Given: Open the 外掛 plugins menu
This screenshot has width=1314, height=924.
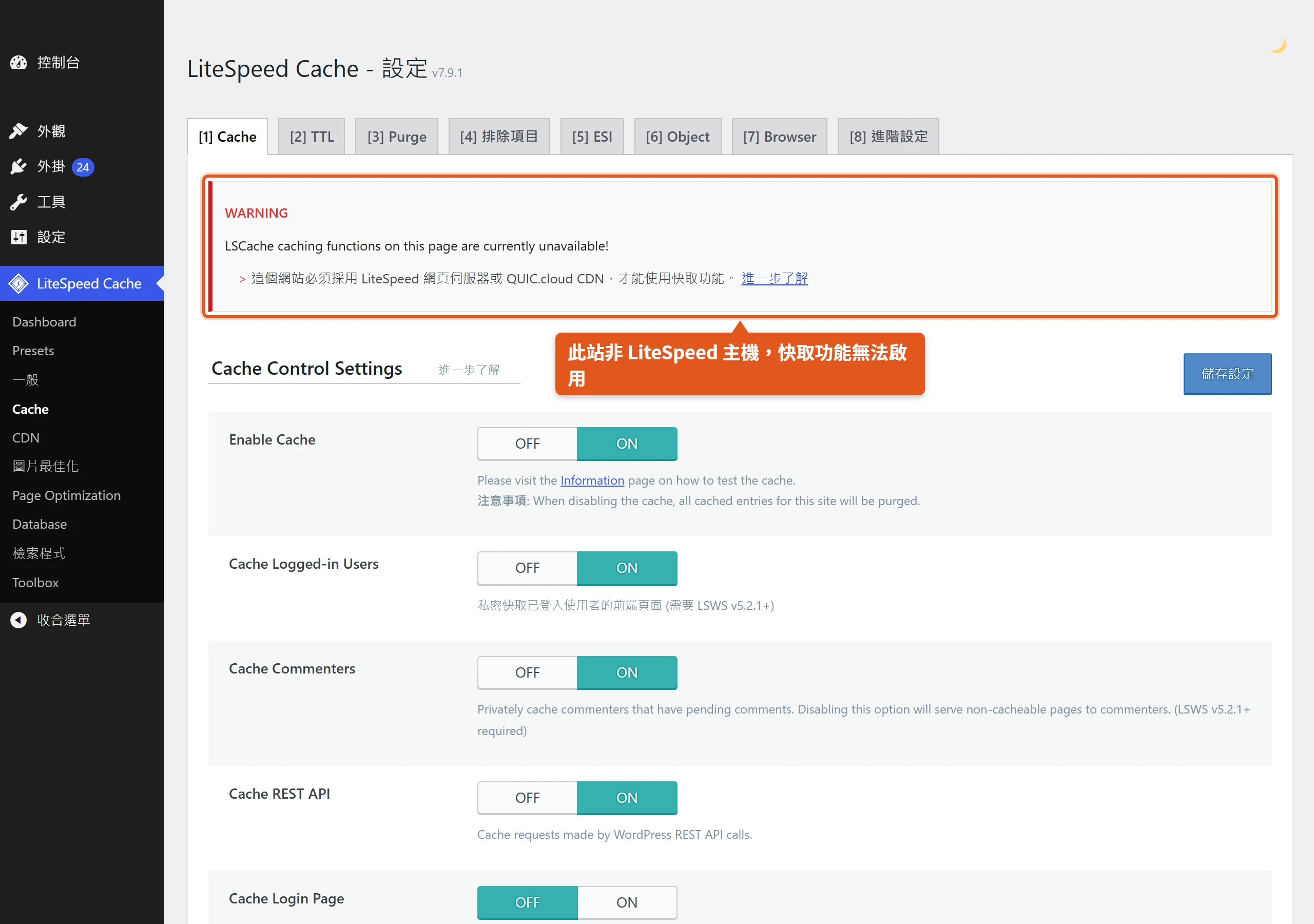Looking at the screenshot, I should pos(82,167).
